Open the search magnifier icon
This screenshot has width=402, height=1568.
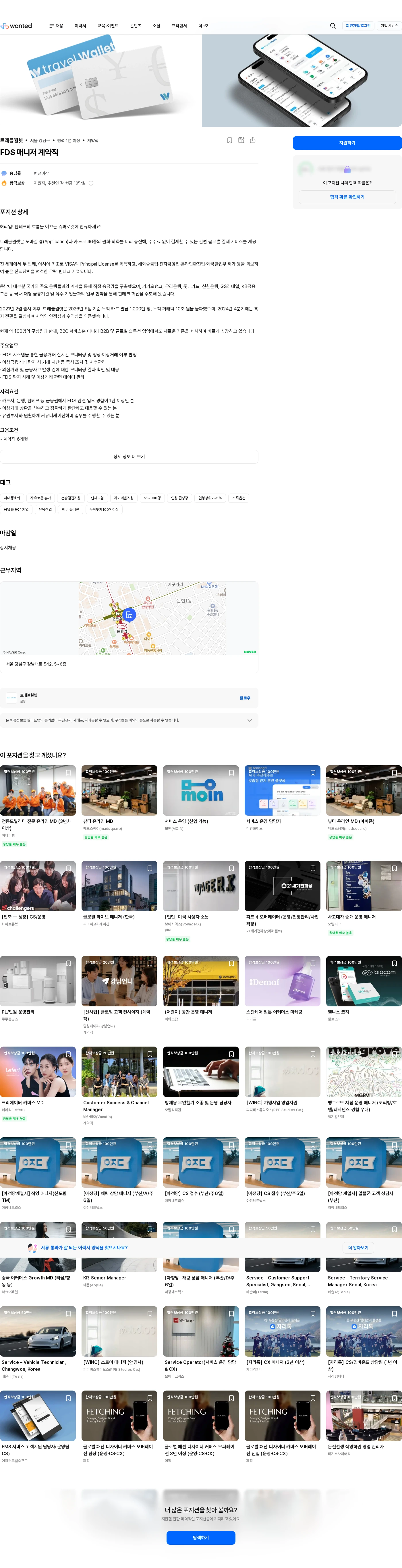pos(333,26)
